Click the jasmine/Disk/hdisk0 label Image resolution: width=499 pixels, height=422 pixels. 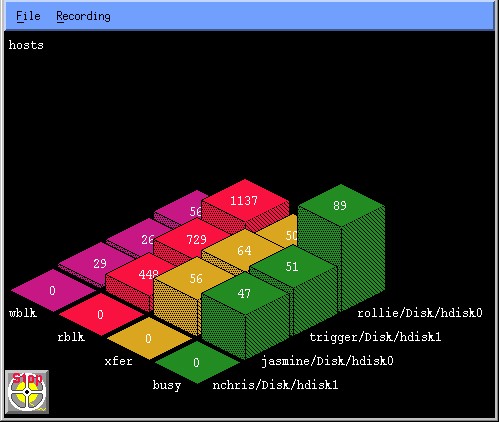pyautogui.click(x=327, y=361)
